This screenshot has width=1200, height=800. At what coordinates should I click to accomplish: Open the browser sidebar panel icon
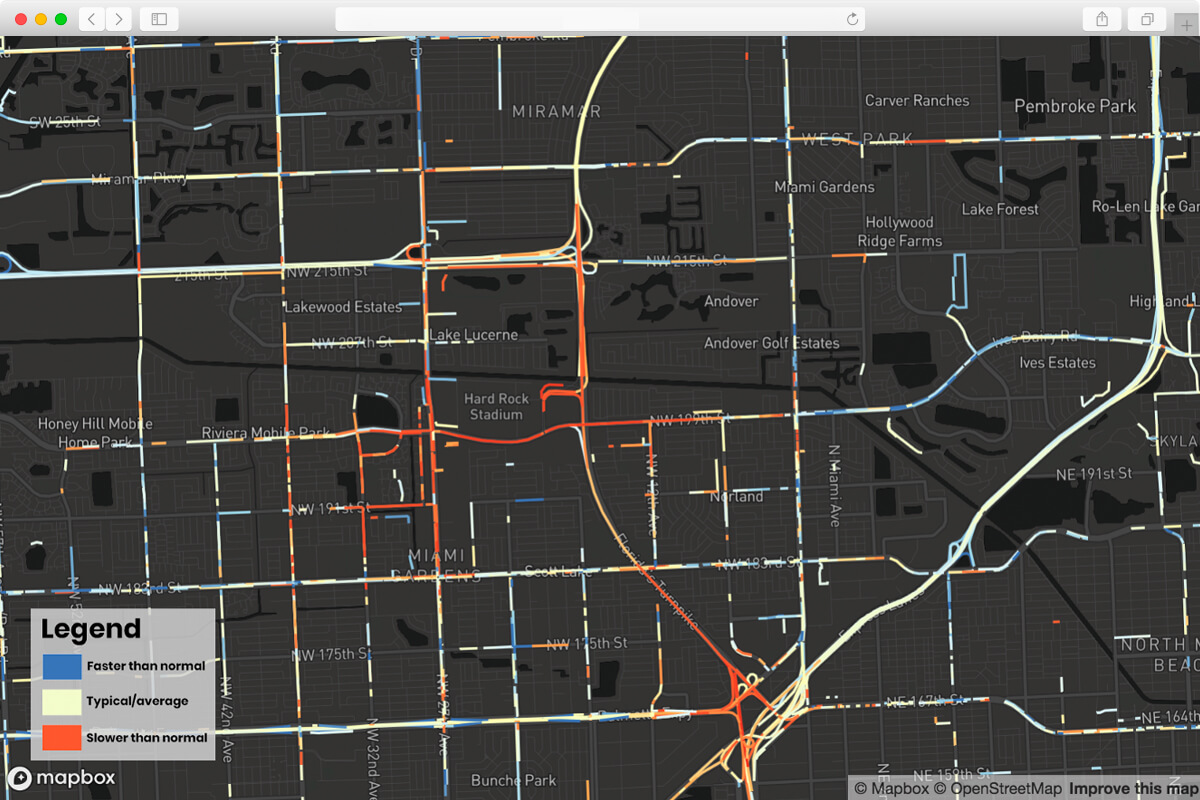coord(158,18)
